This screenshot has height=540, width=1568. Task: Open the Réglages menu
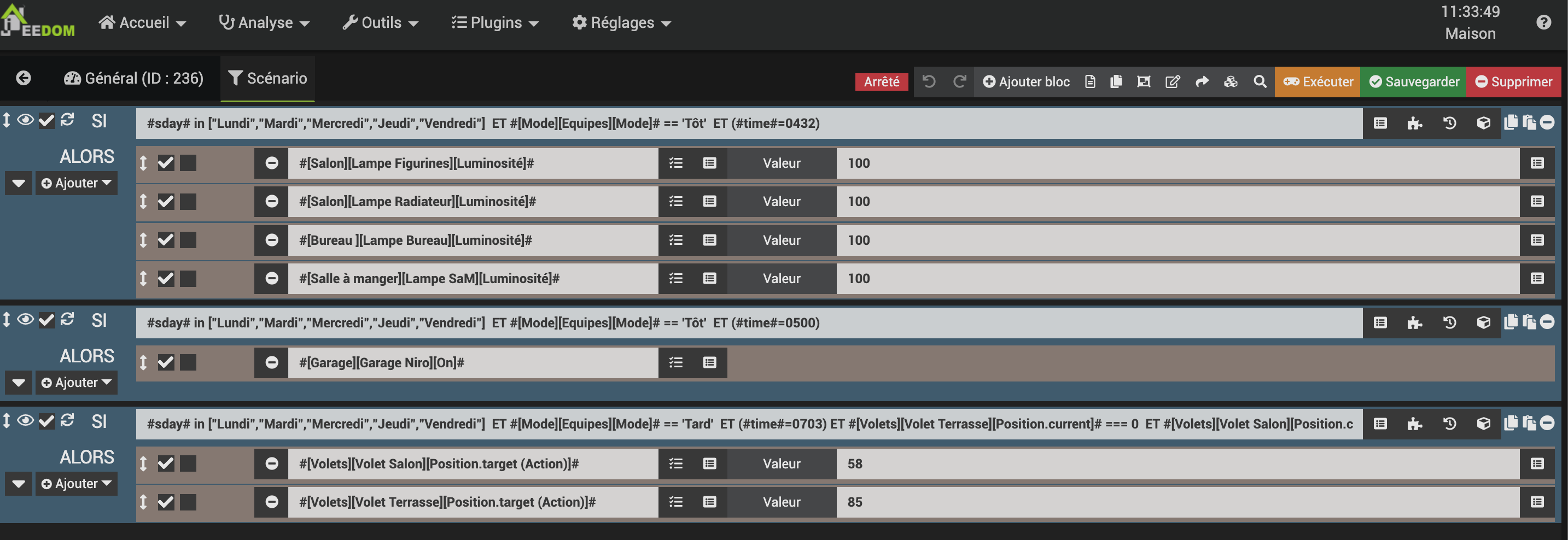point(621,22)
